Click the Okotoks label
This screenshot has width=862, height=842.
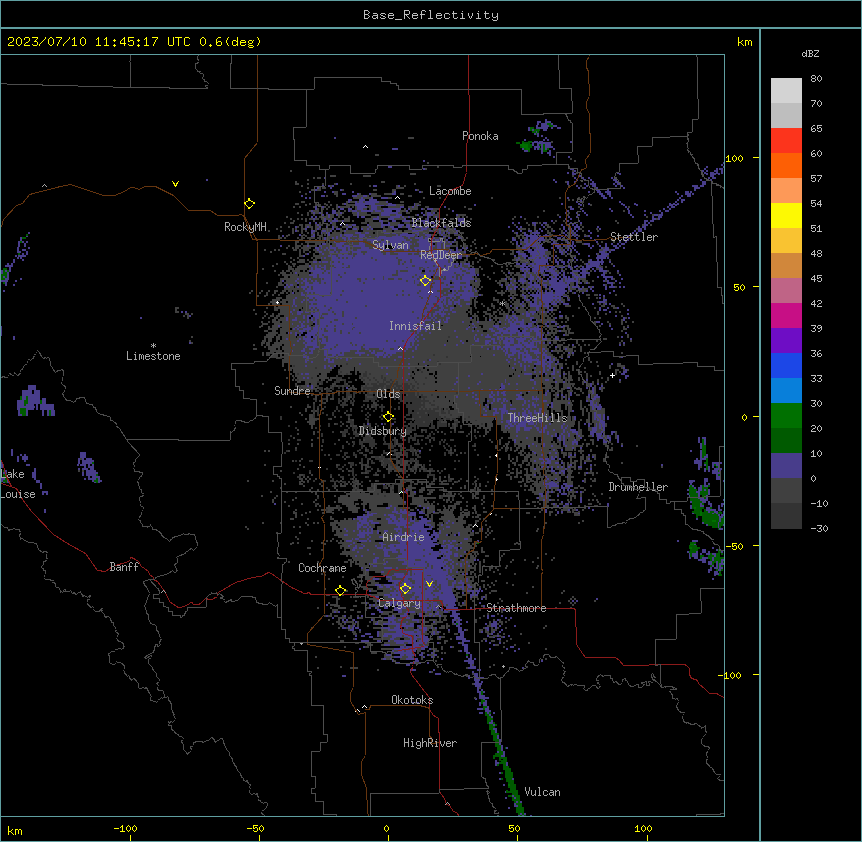[412, 700]
